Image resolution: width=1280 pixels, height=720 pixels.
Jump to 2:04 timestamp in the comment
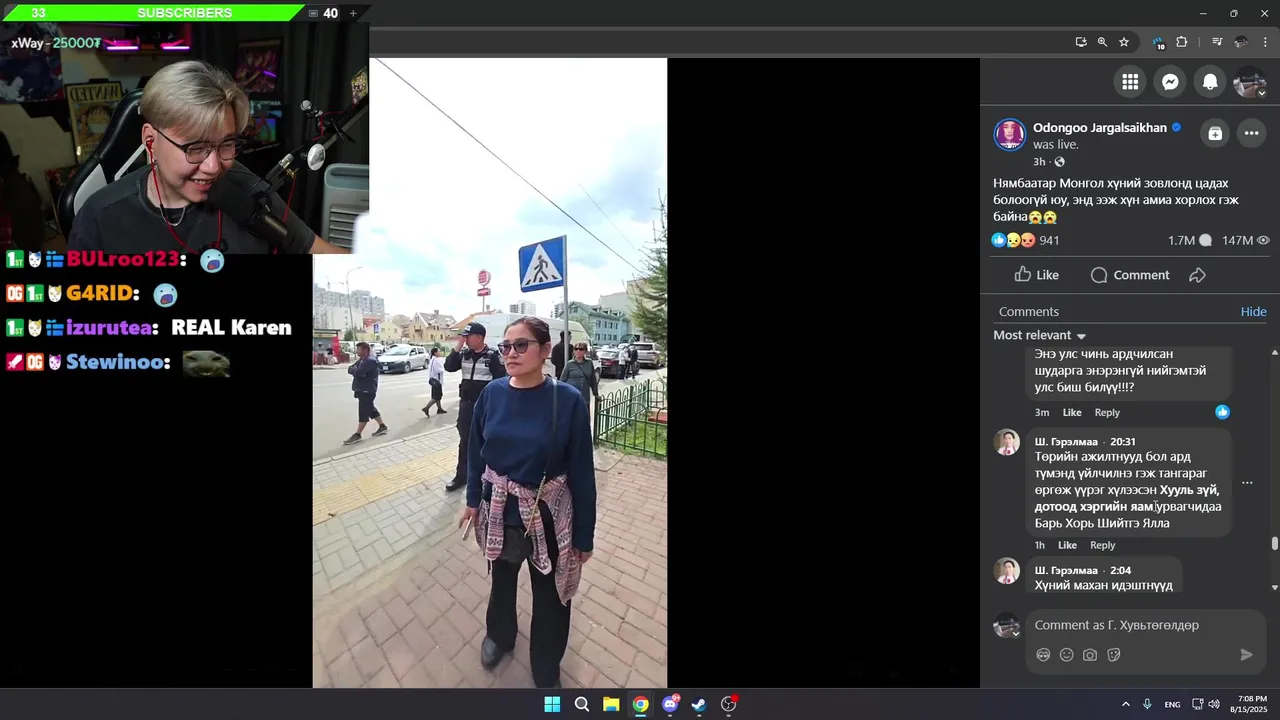click(1120, 570)
